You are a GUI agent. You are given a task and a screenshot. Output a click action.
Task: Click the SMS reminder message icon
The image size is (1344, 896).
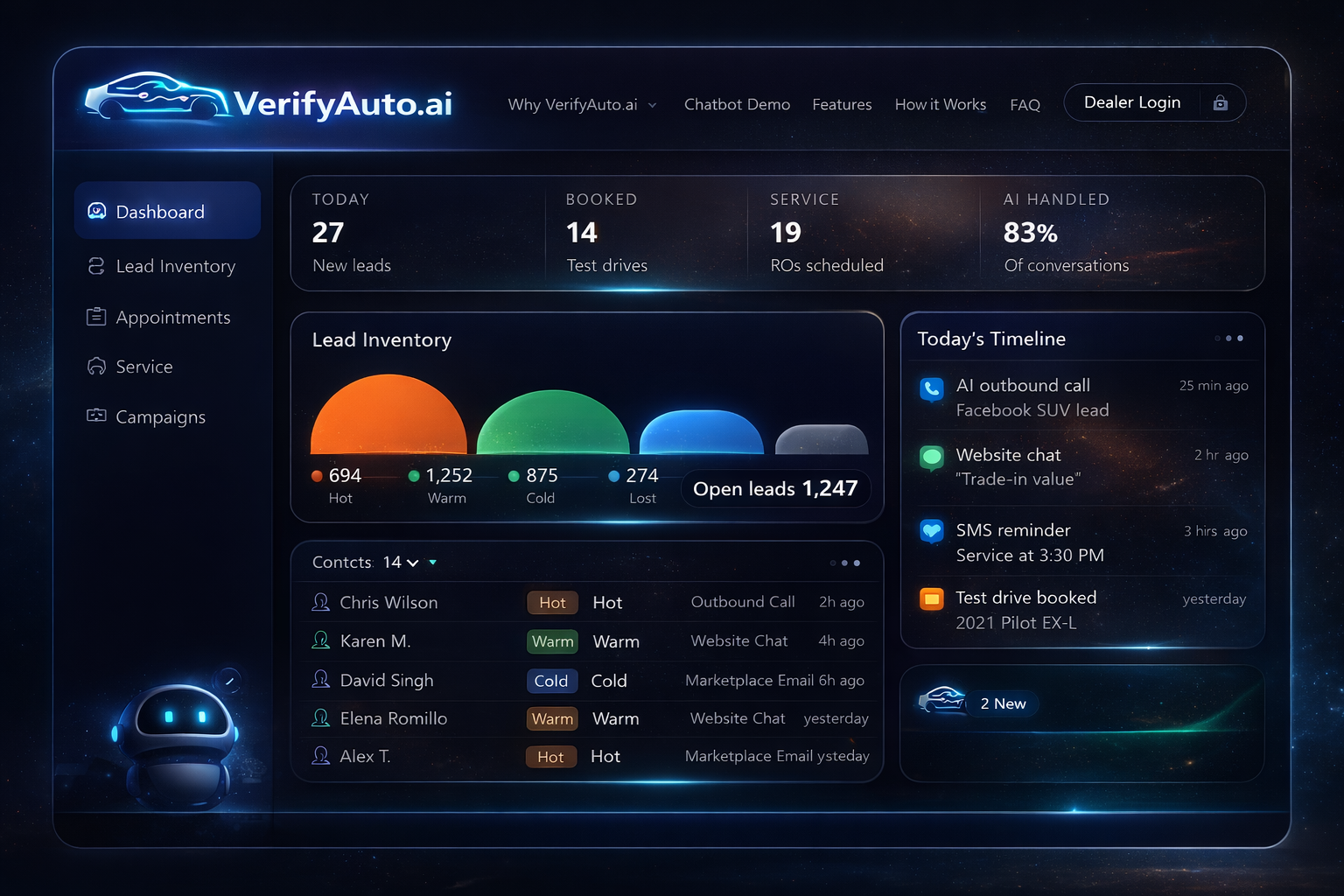tap(931, 531)
